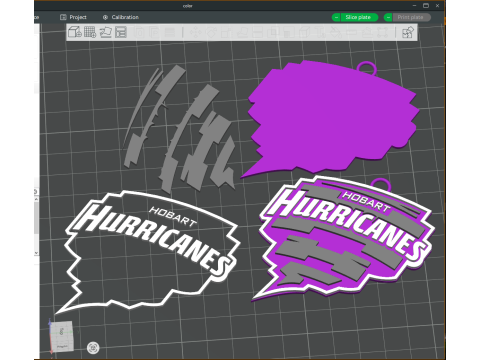Click the round icon beside the view cube

[x=93, y=348]
